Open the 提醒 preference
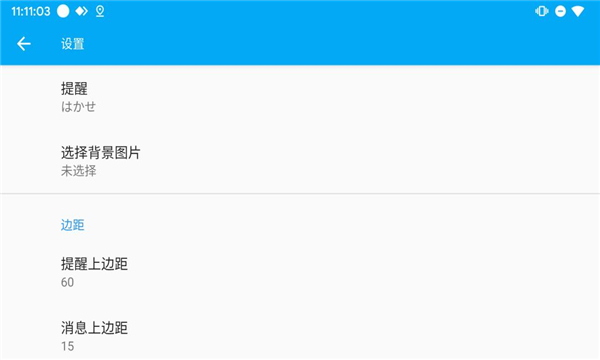The width and height of the screenshot is (600, 360). pyautogui.click(x=300, y=97)
